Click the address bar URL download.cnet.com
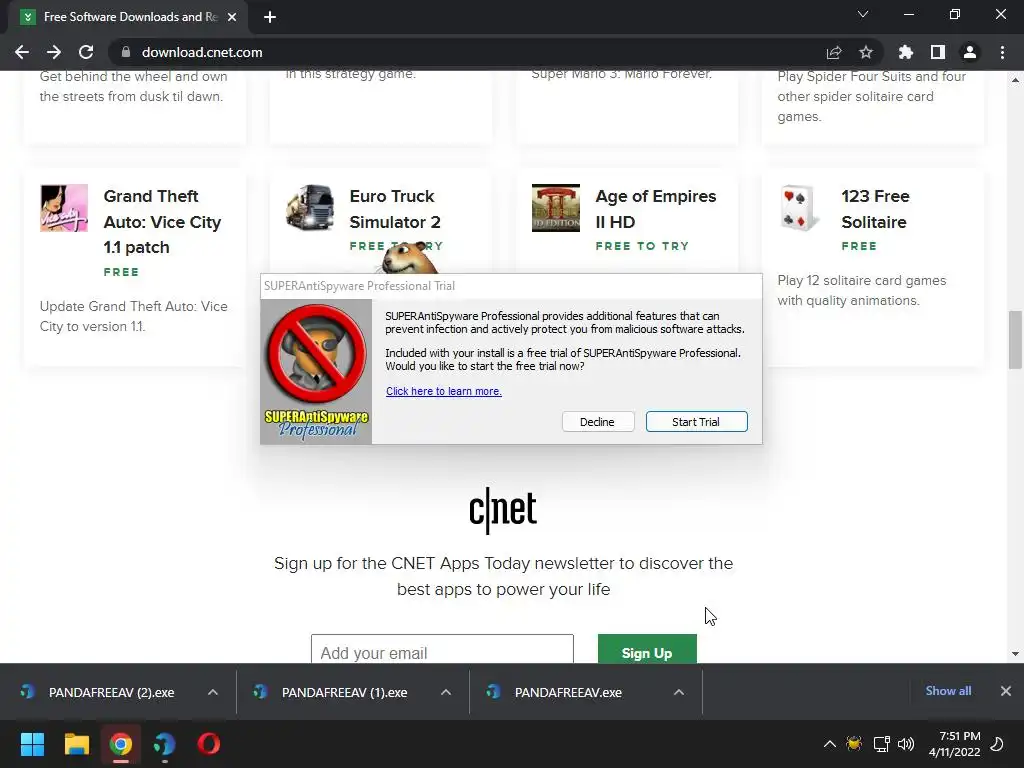1024x768 pixels. (202, 52)
